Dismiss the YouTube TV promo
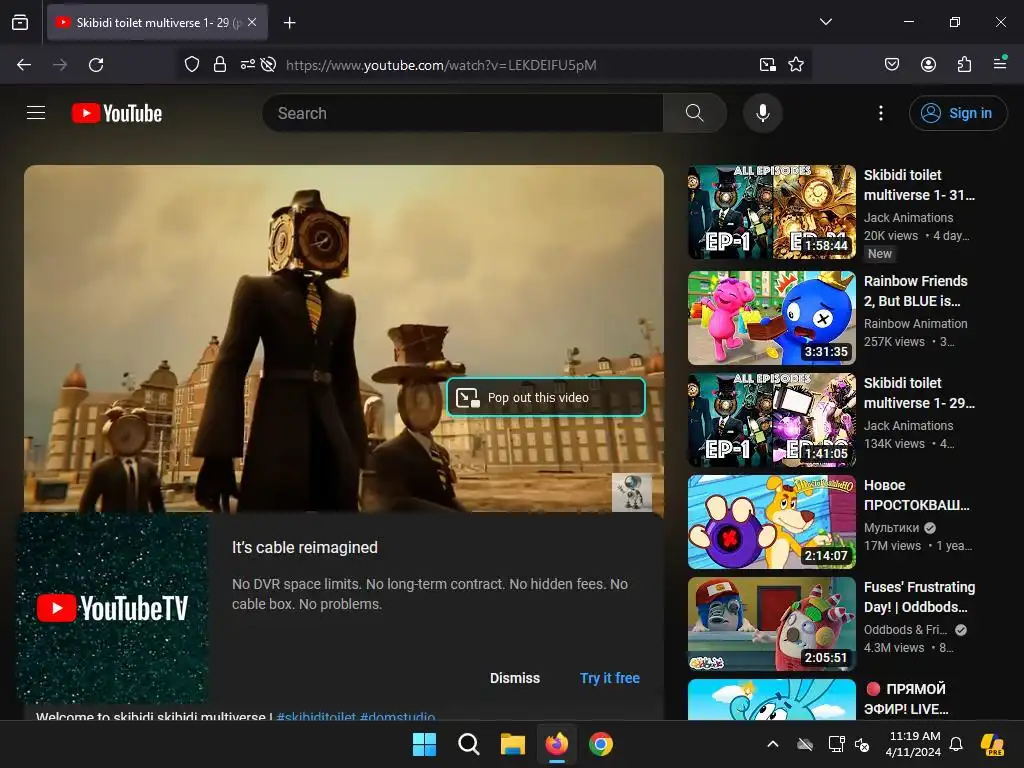The width and height of the screenshot is (1024, 768). [515, 678]
